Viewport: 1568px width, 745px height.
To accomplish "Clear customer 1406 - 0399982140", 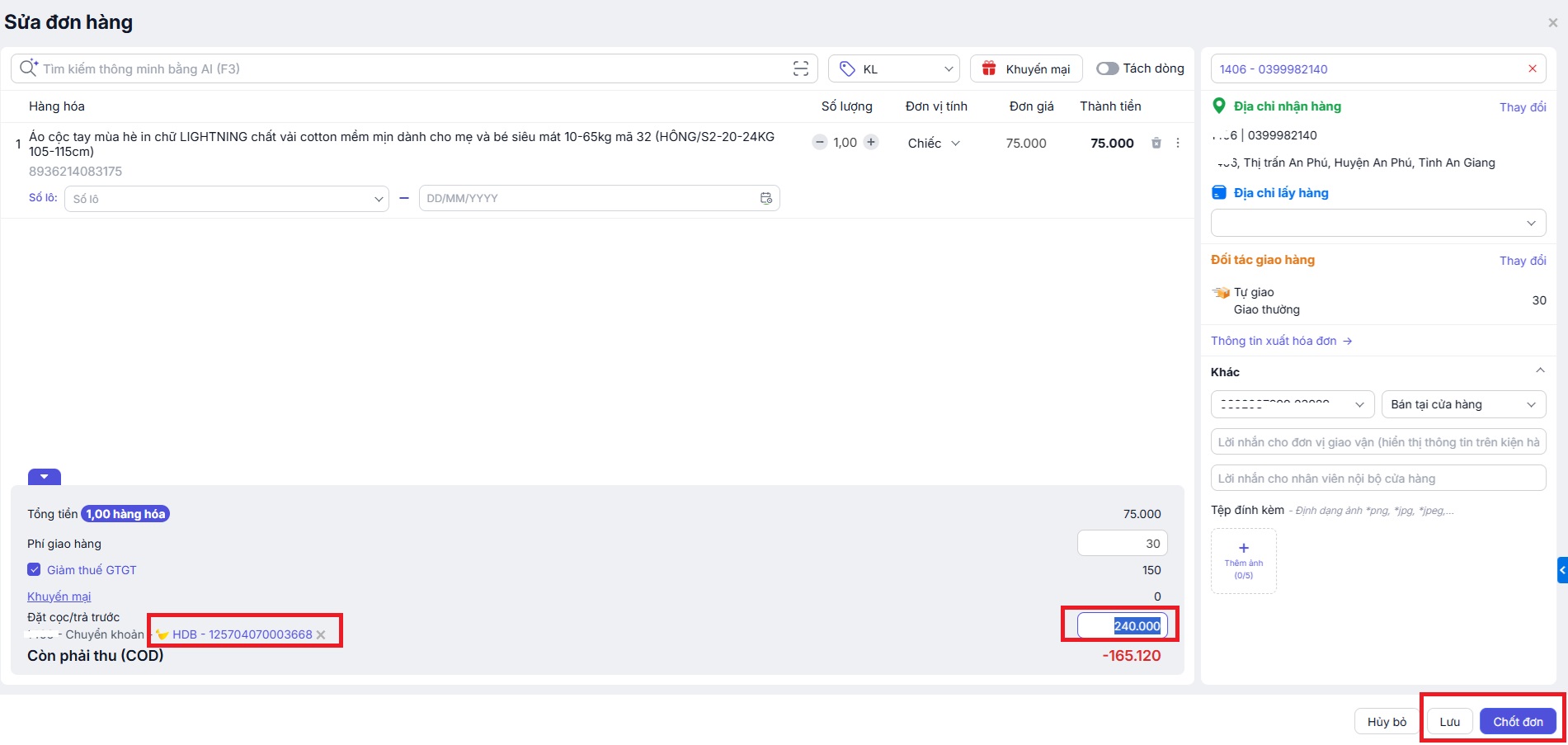I will [1533, 68].
